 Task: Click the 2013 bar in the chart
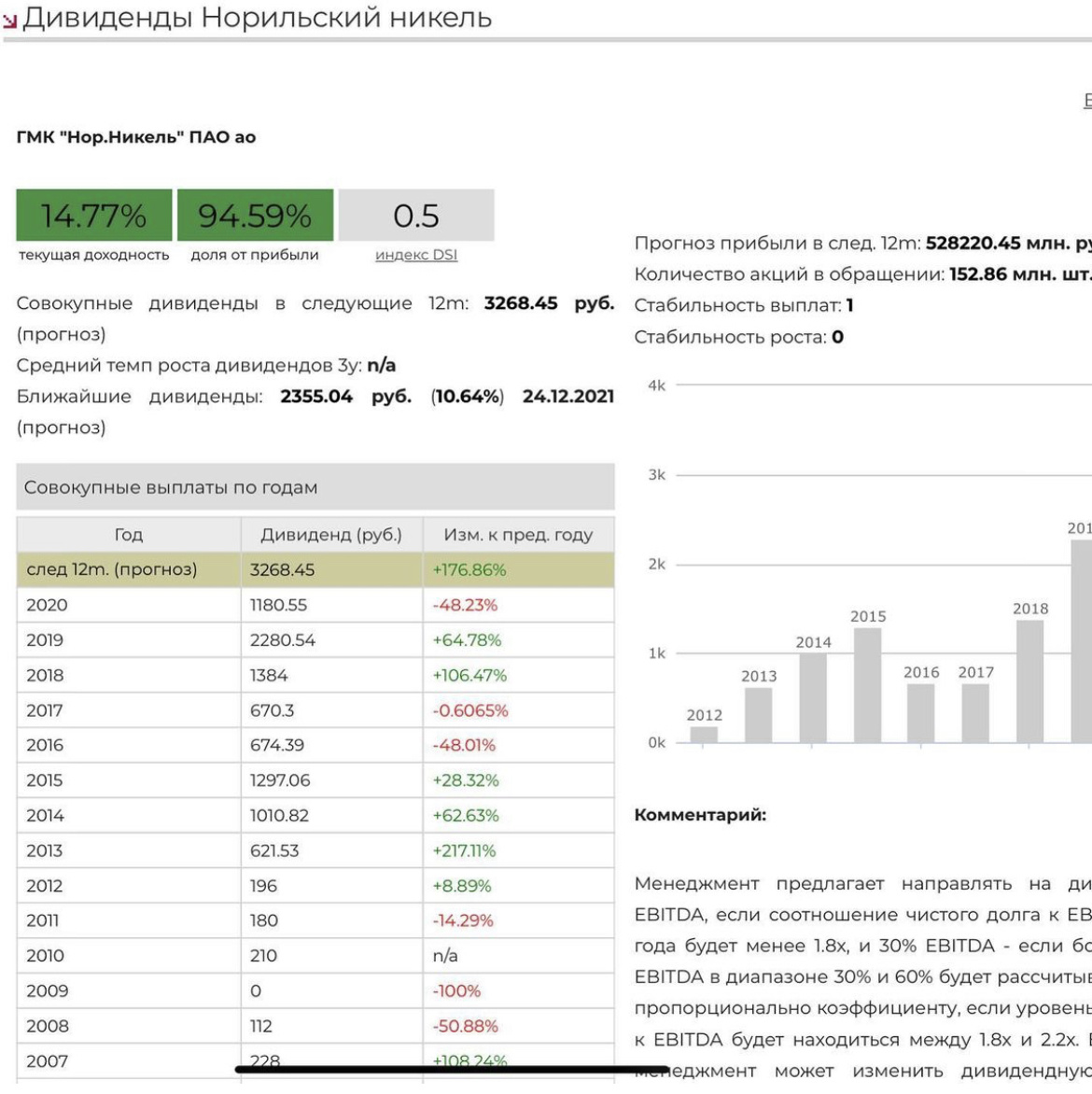coord(759,715)
